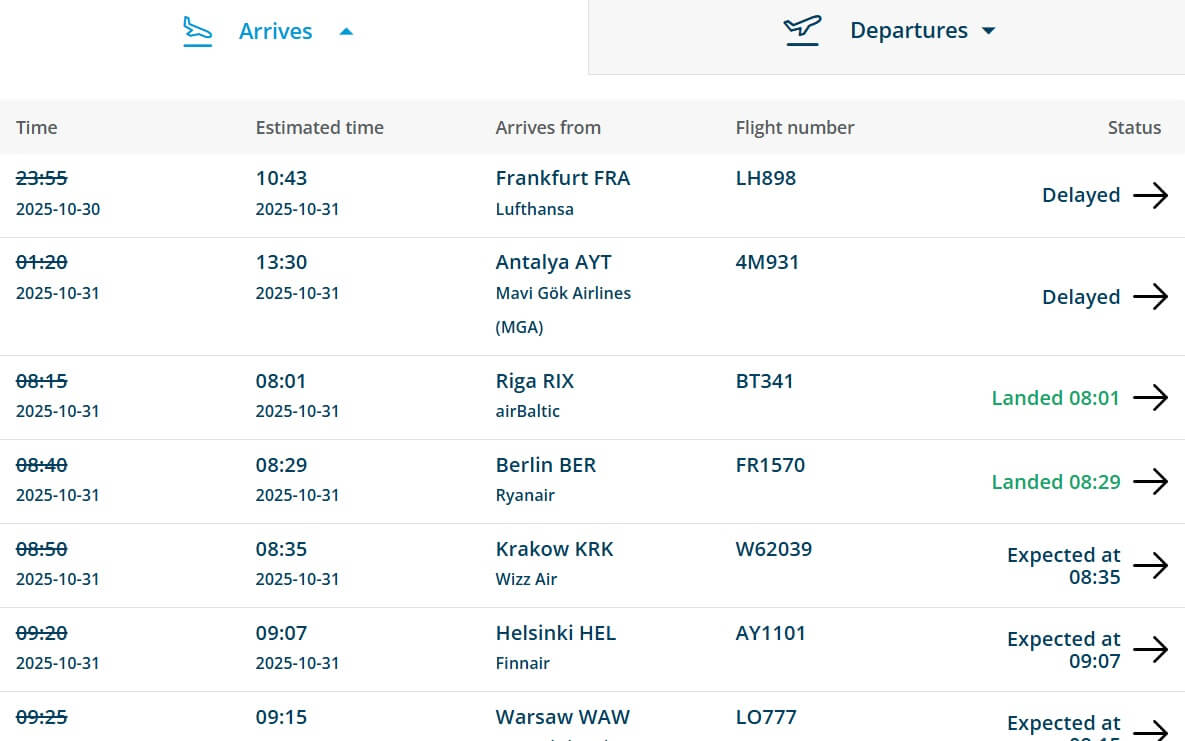Viewport: 1185px width, 741px height.
Task: Open details arrow for Krakow W62039 flight
Action: pyautogui.click(x=1150, y=566)
